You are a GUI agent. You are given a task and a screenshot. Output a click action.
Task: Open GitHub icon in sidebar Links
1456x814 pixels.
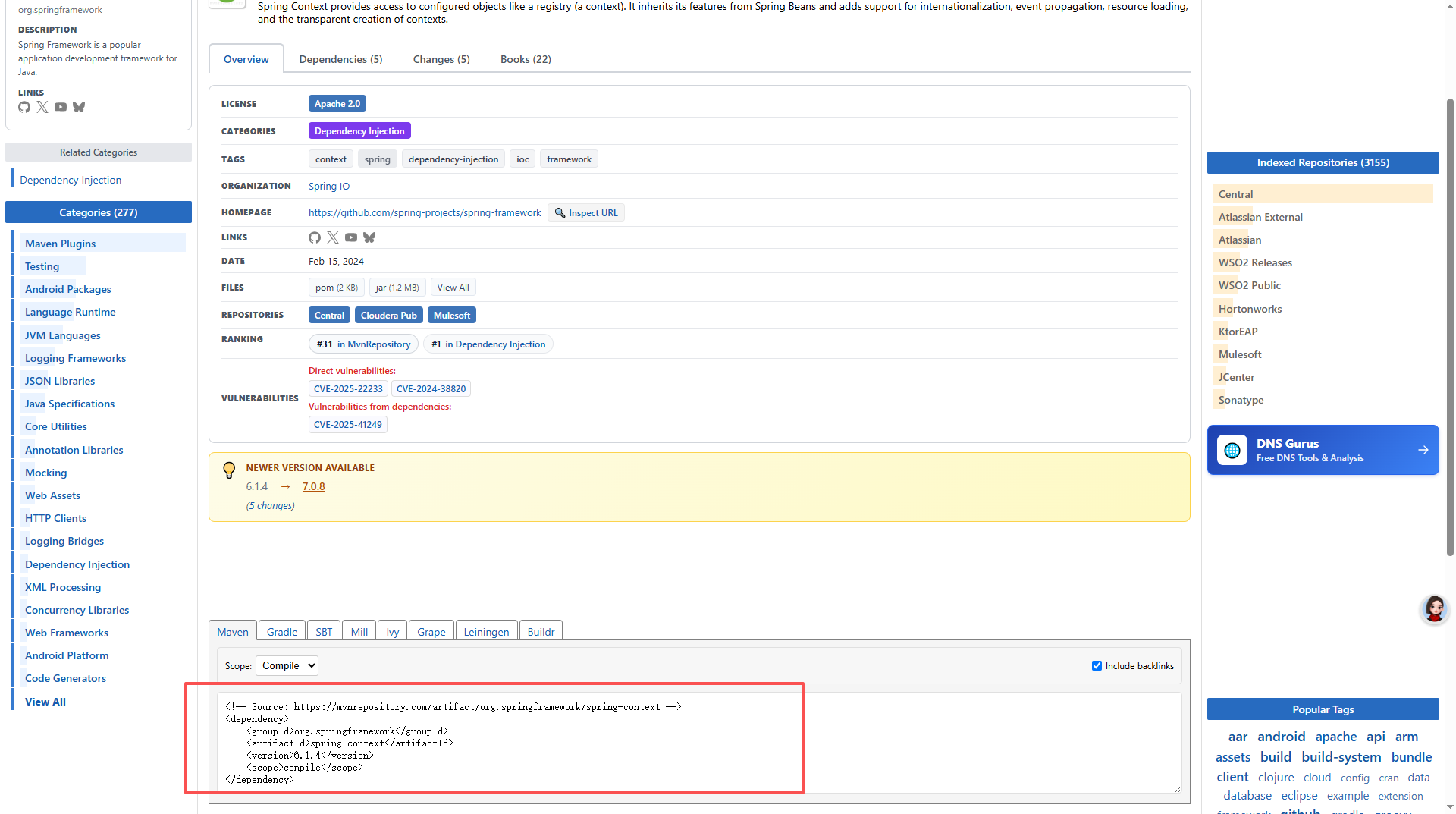coord(24,107)
